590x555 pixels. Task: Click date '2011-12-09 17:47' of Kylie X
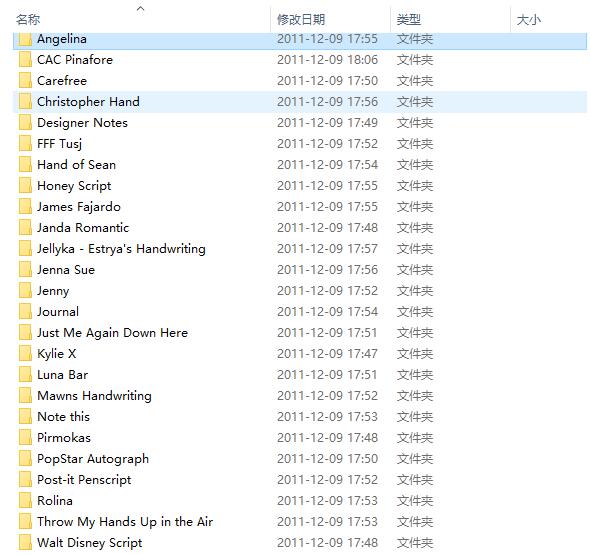pos(327,354)
